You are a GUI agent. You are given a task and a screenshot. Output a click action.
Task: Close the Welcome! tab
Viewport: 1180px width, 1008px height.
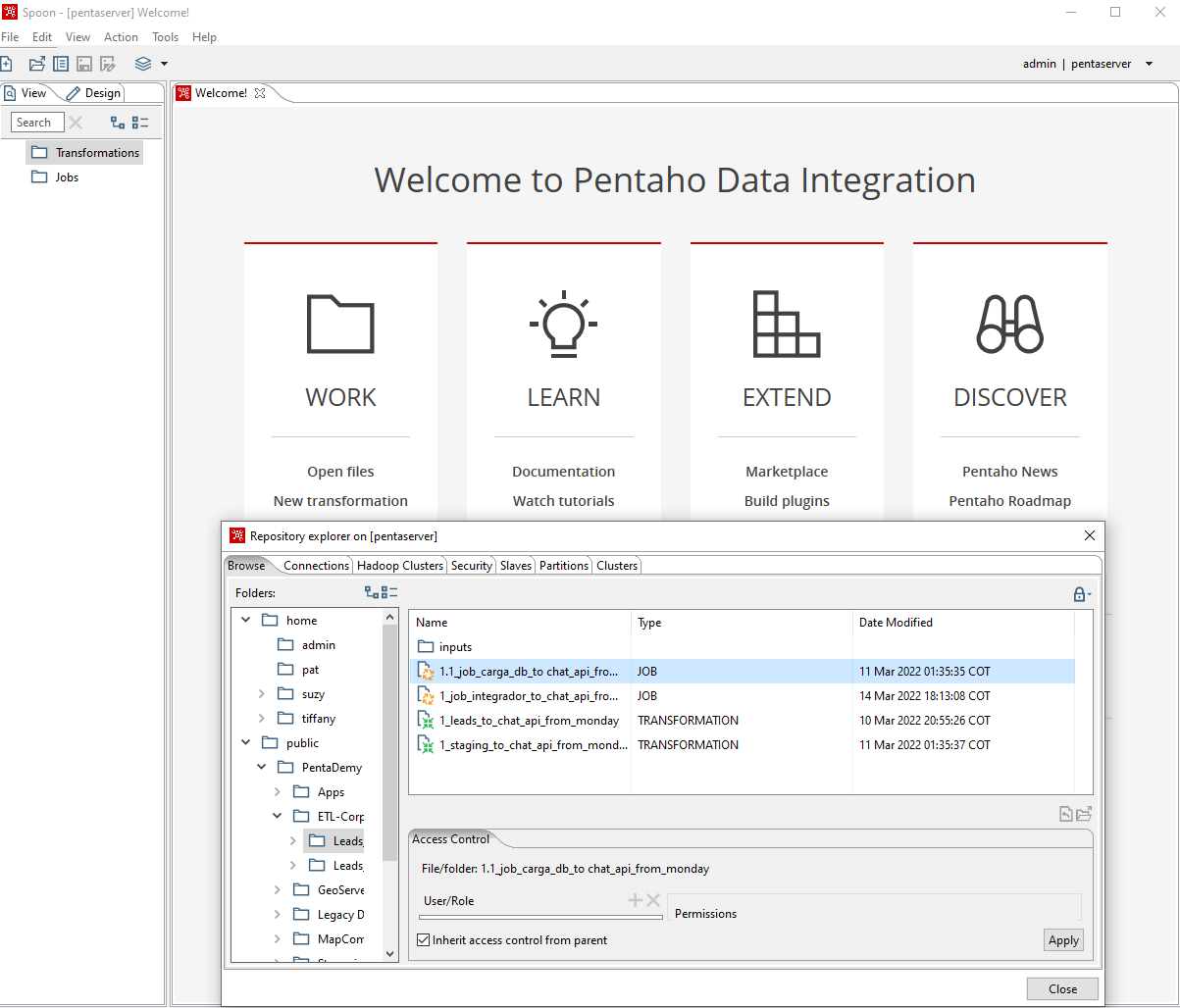260,93
